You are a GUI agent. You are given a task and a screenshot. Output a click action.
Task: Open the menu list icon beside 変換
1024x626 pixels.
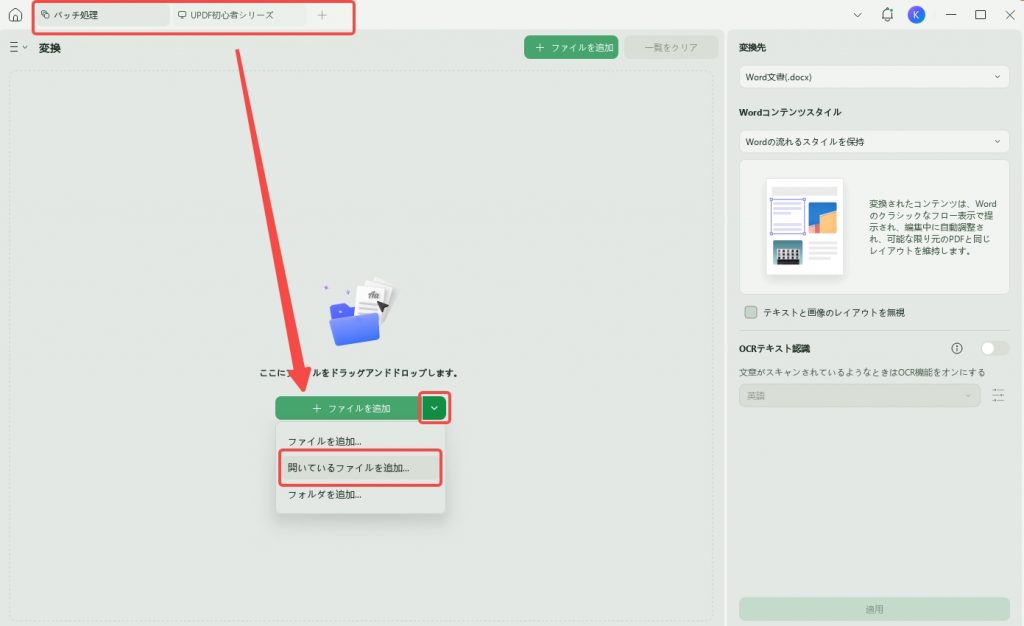pos(18,47)
